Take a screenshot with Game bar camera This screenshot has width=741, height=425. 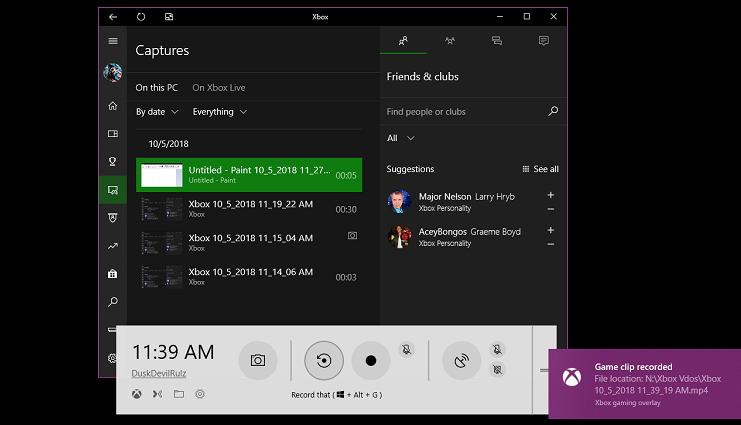pos(258,361)
